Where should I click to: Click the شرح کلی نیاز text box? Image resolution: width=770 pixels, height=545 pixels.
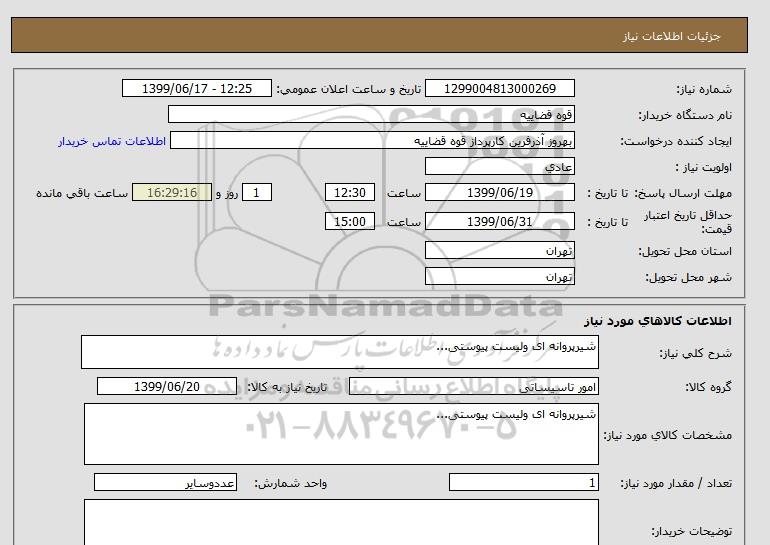[340, 352]
